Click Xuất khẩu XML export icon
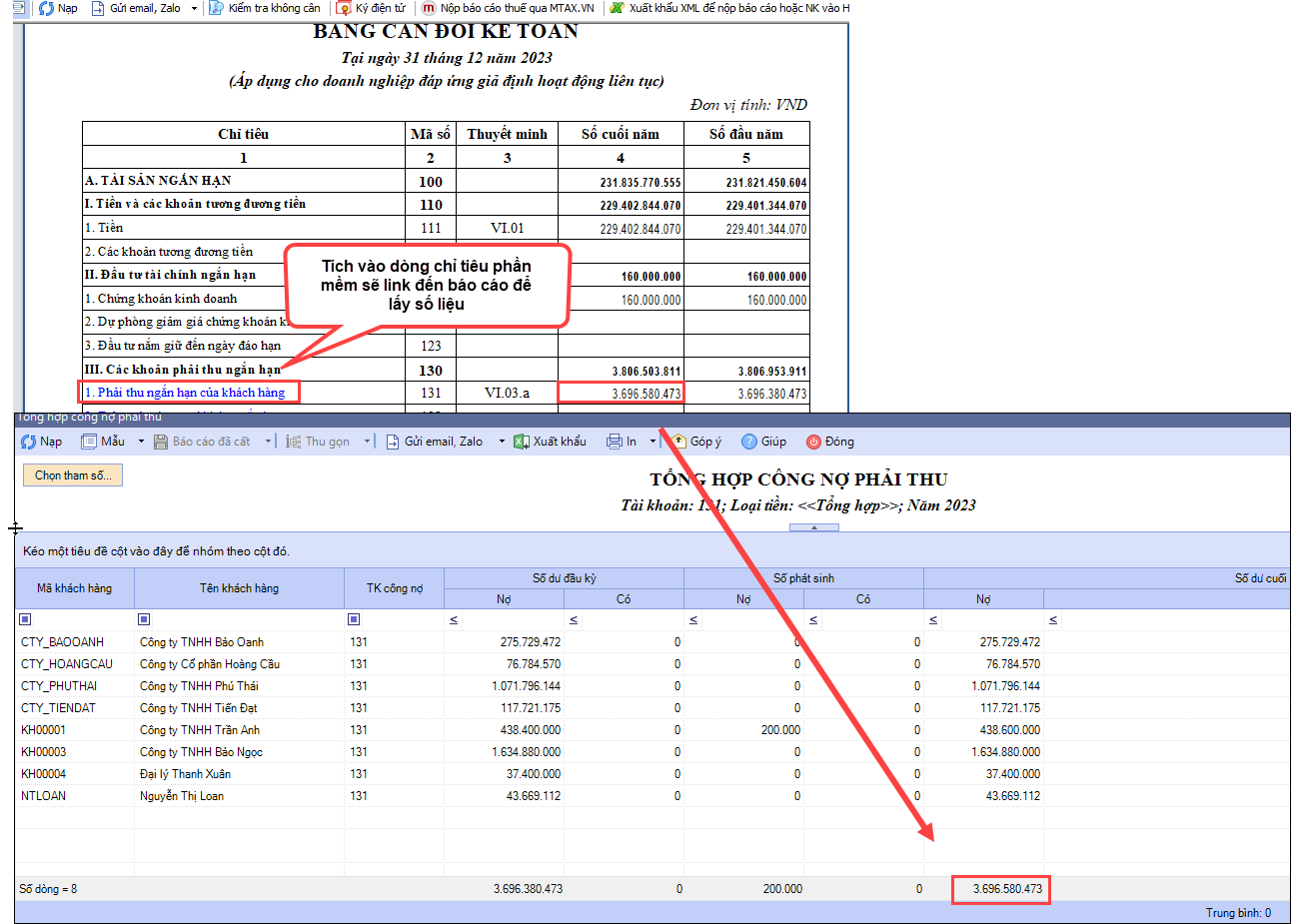The image size is (1291, 924). point(618,8)
